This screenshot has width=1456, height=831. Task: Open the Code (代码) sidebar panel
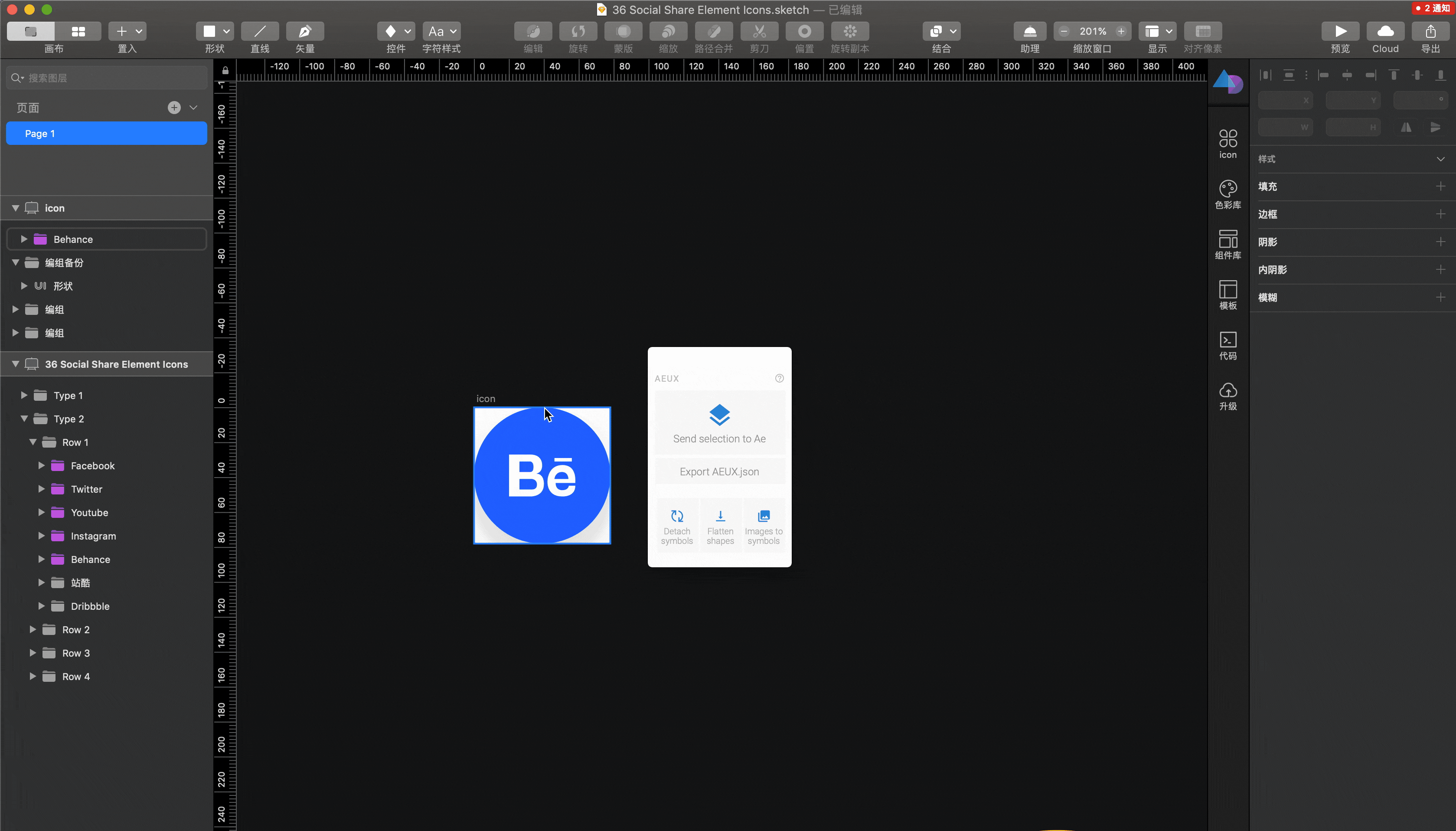point(1228,345)
